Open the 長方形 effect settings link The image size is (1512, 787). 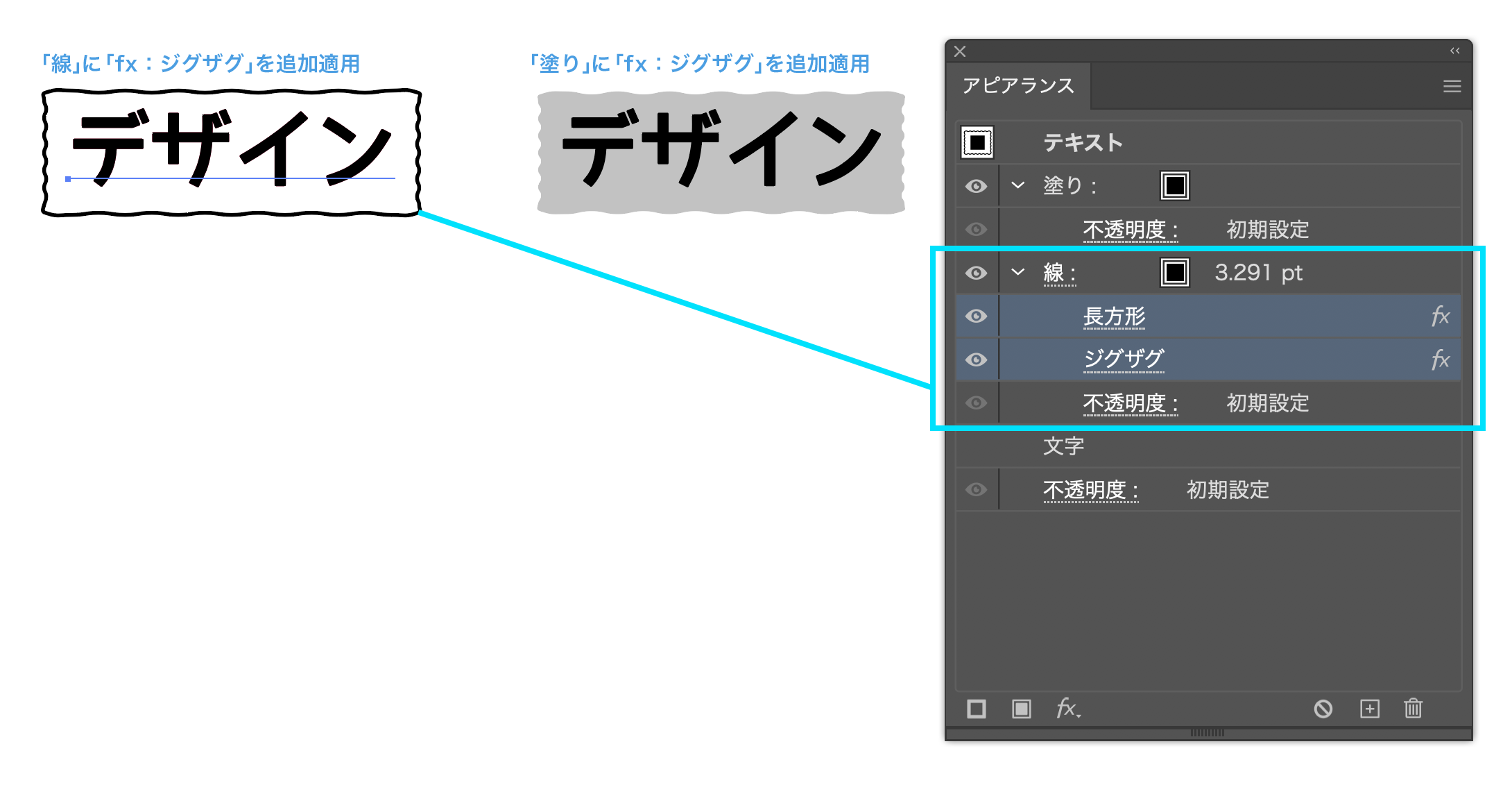[x=1115, y=316]
